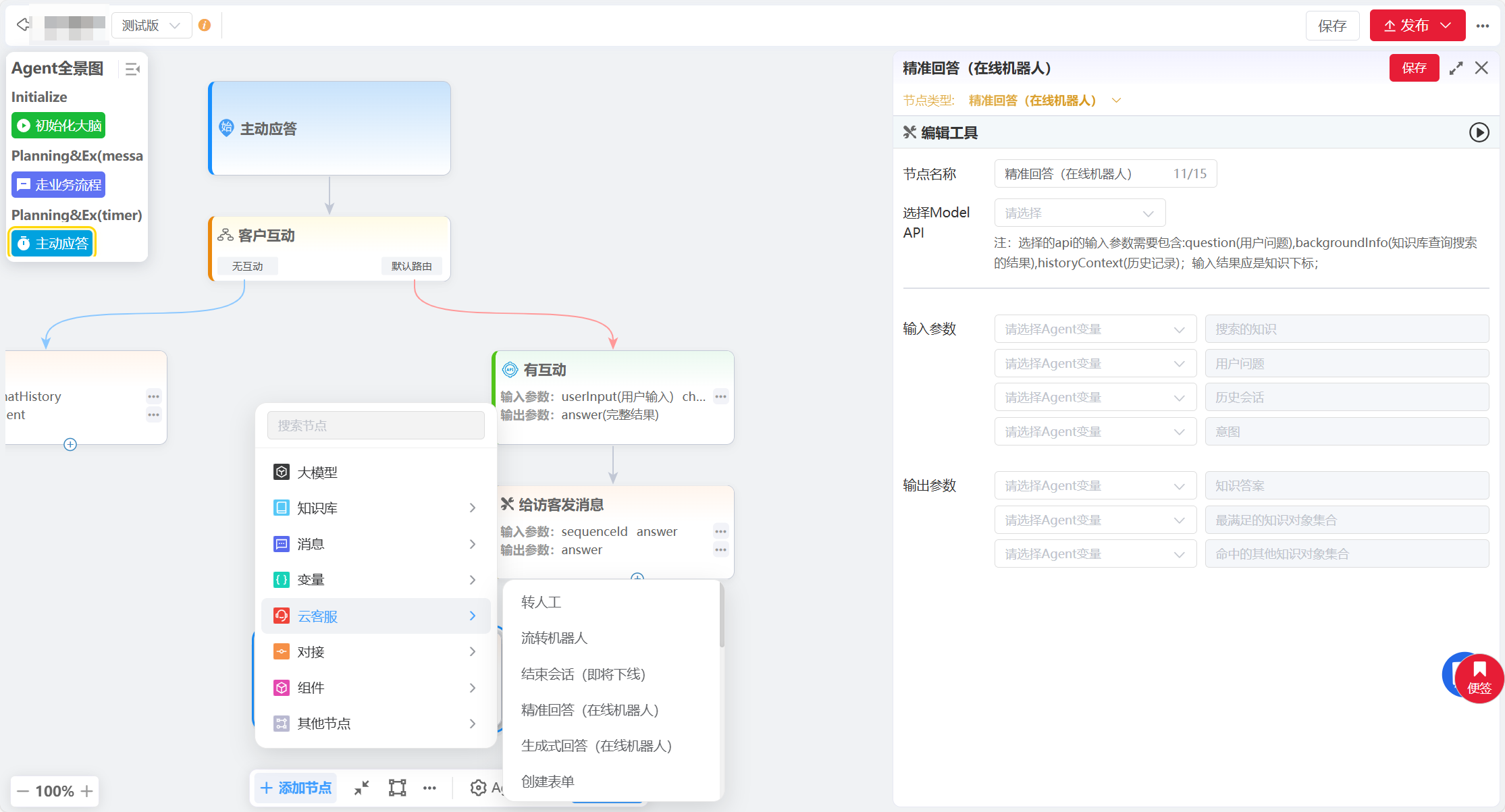This screenshot has height=812, width=1505.
Task: Select 转人工 from the submenu
Action: pyautogui.click(x=542, y=602)
